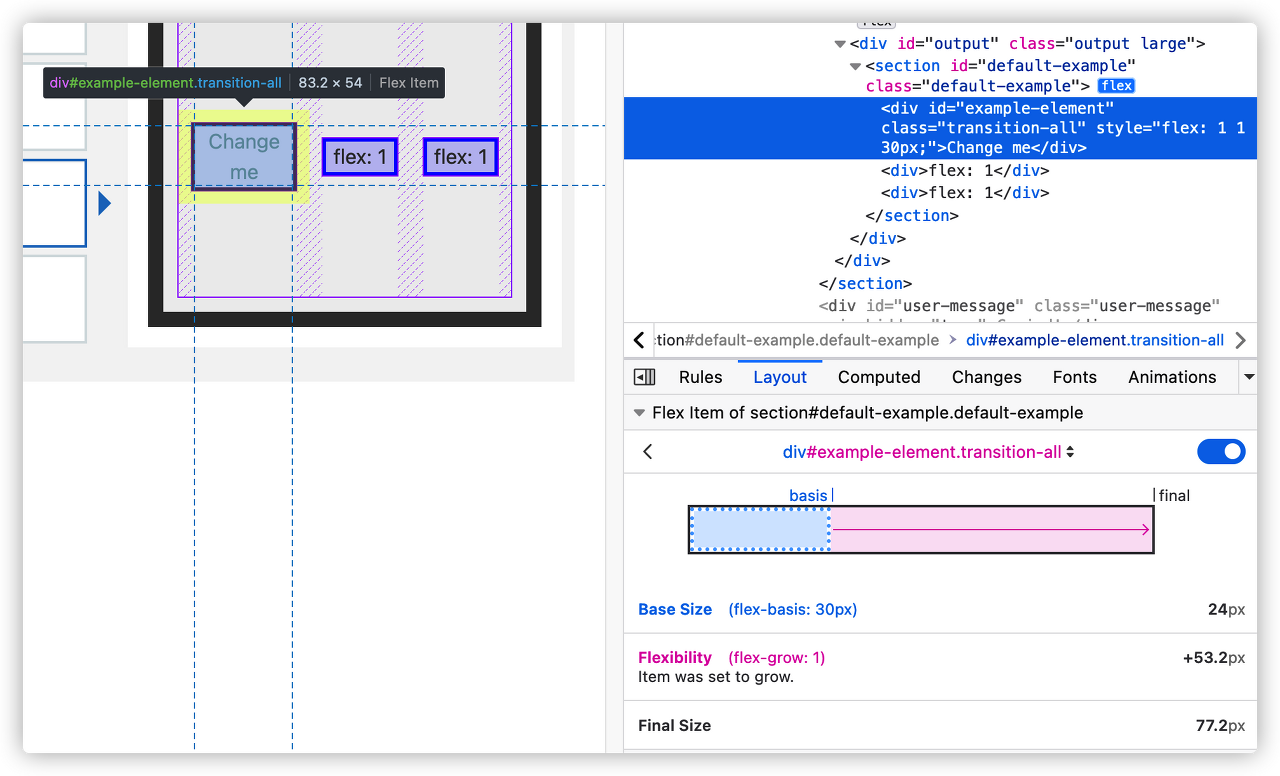Go back with the left chevron in Flex Item panel

click(648, 452)
